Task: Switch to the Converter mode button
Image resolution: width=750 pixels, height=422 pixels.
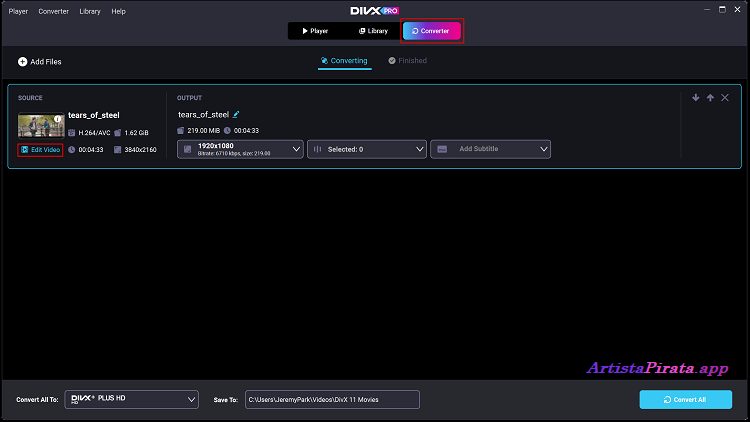Action: tap(431, 31)
